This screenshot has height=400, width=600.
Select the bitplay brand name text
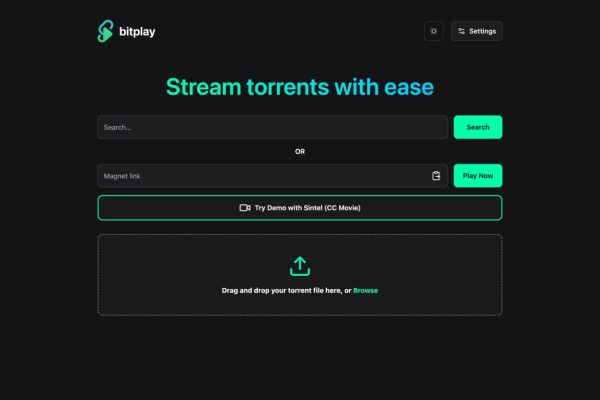click(x=139, y=31)
